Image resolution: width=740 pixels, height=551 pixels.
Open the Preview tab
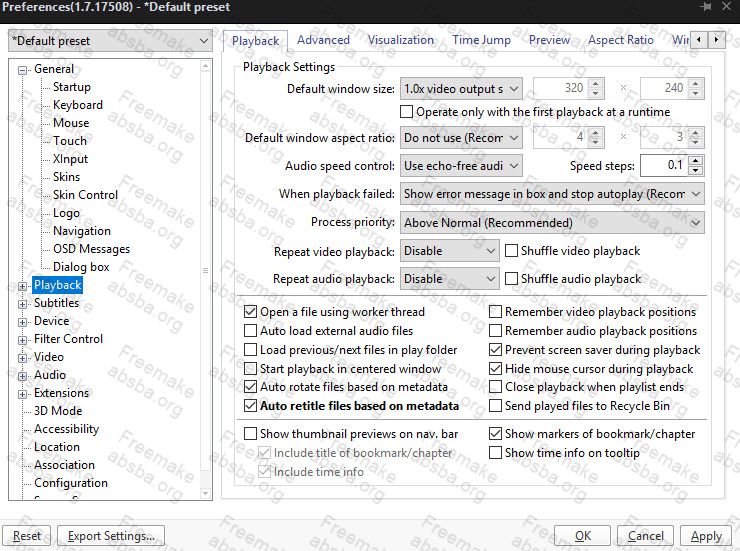click(549, 40)
